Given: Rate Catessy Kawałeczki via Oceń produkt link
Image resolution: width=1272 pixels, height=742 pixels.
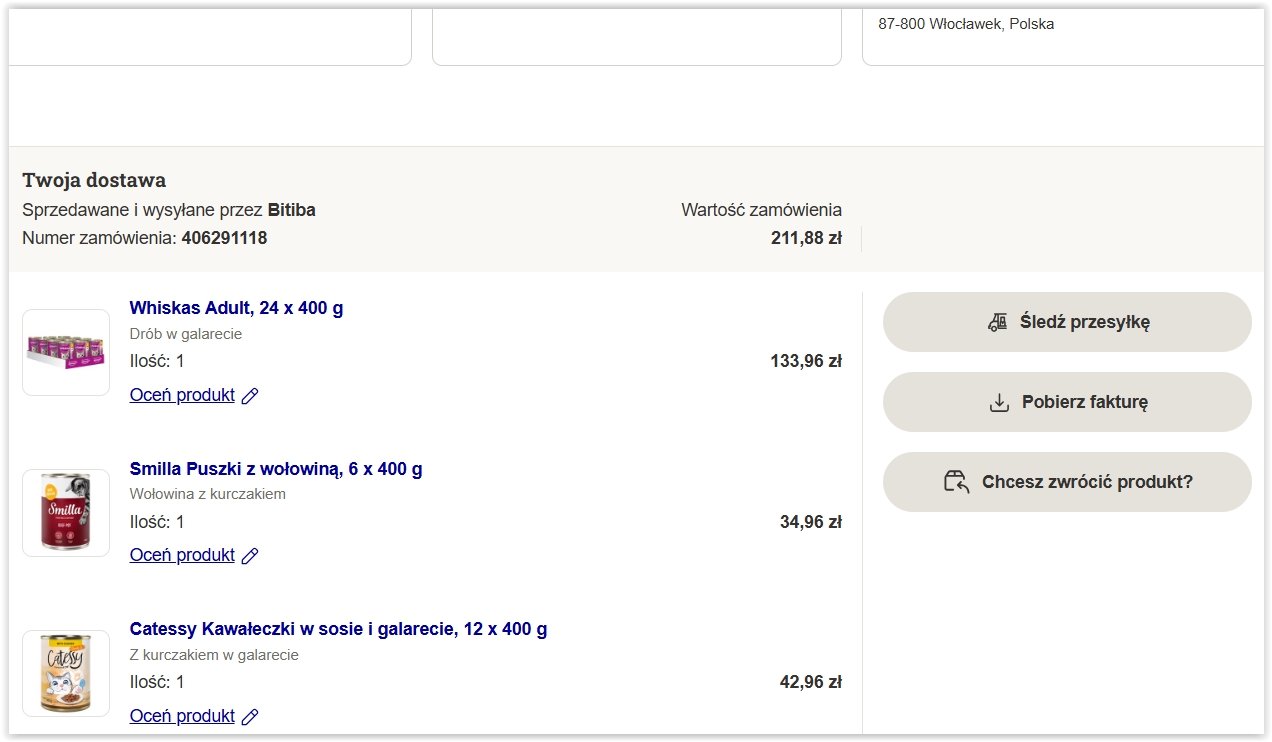Looking at the screenshot, I should tap(182, 716).
